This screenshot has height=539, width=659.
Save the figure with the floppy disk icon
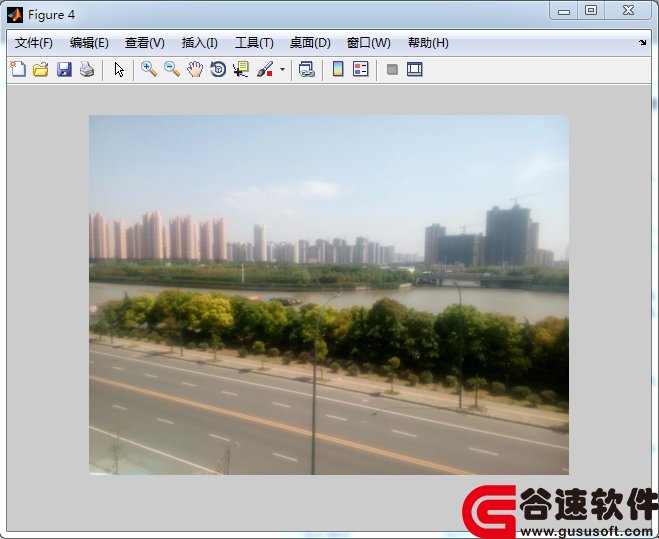tap(64, 69)
